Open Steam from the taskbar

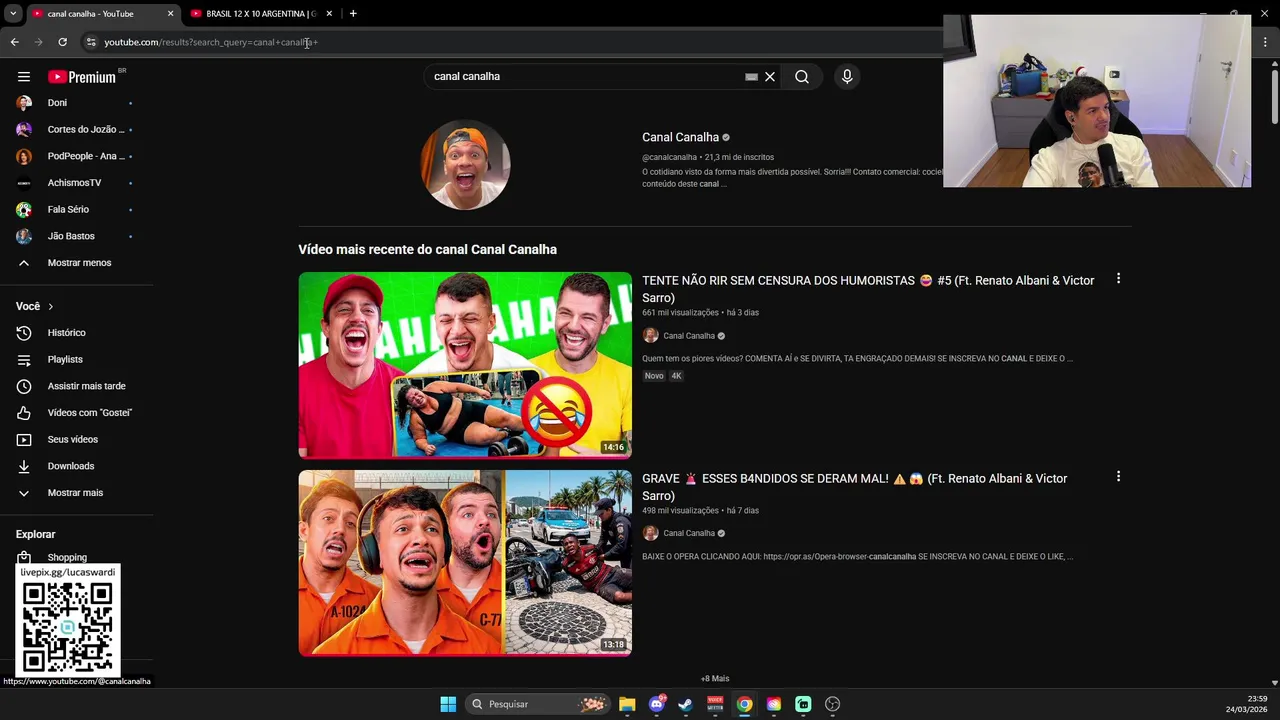(685, 704)
